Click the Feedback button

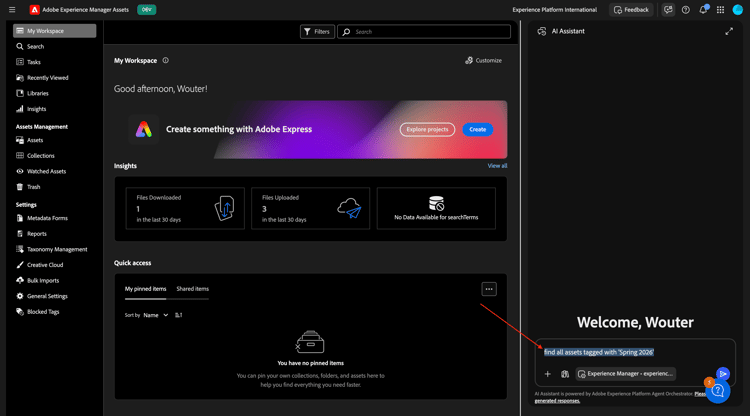click(631, 10)
